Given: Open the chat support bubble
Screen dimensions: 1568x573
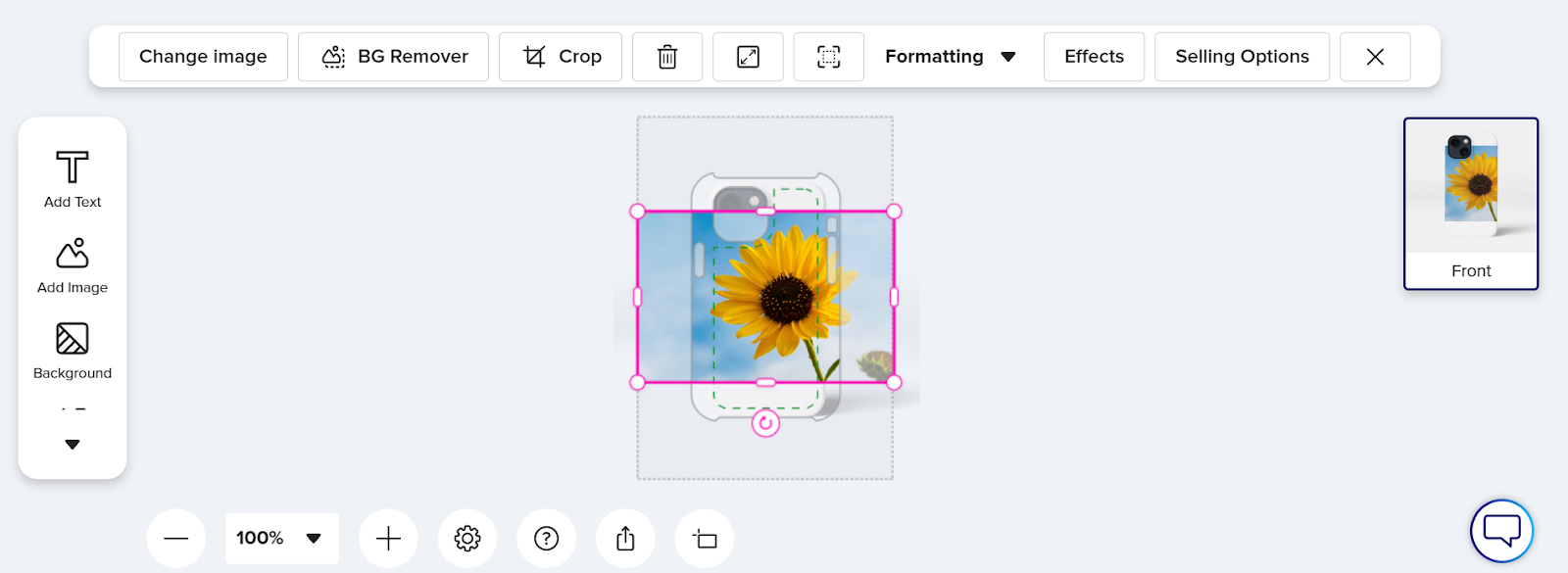Looking at the screenshot, I should [1501, 531].
